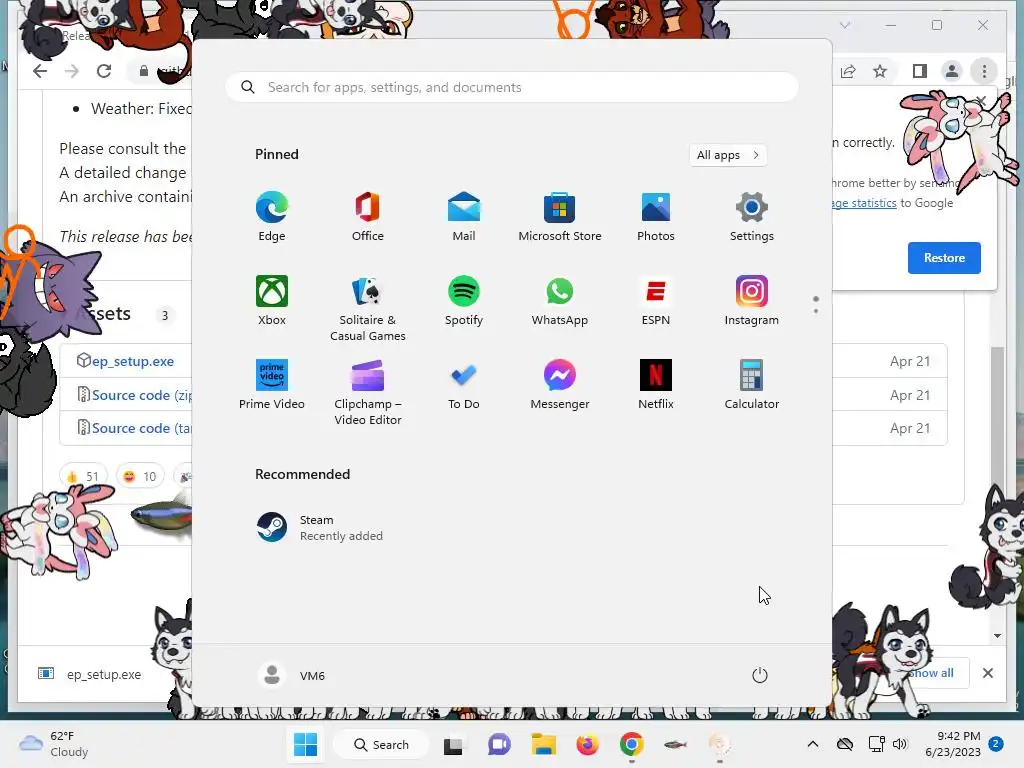Open taskbar Search box
This screenshot has height=768, width=1024.
[x=381, y=744]
